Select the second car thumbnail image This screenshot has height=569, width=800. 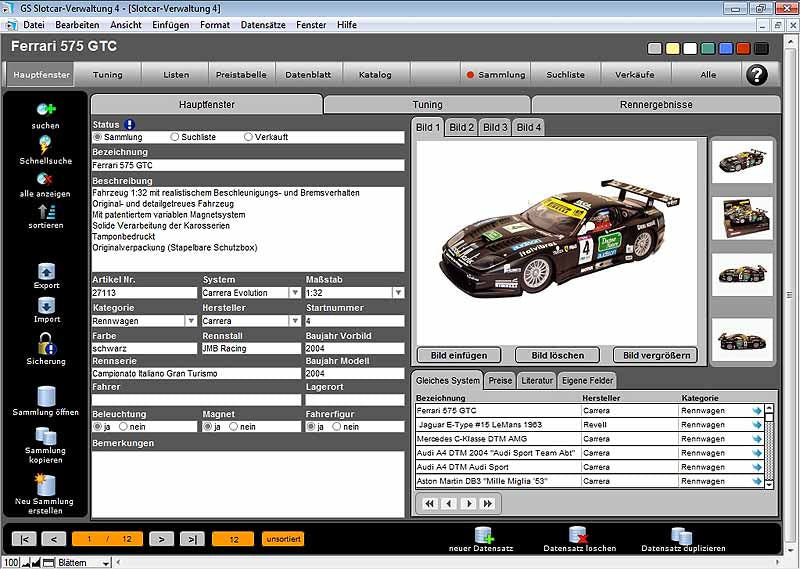coord(741,216)
